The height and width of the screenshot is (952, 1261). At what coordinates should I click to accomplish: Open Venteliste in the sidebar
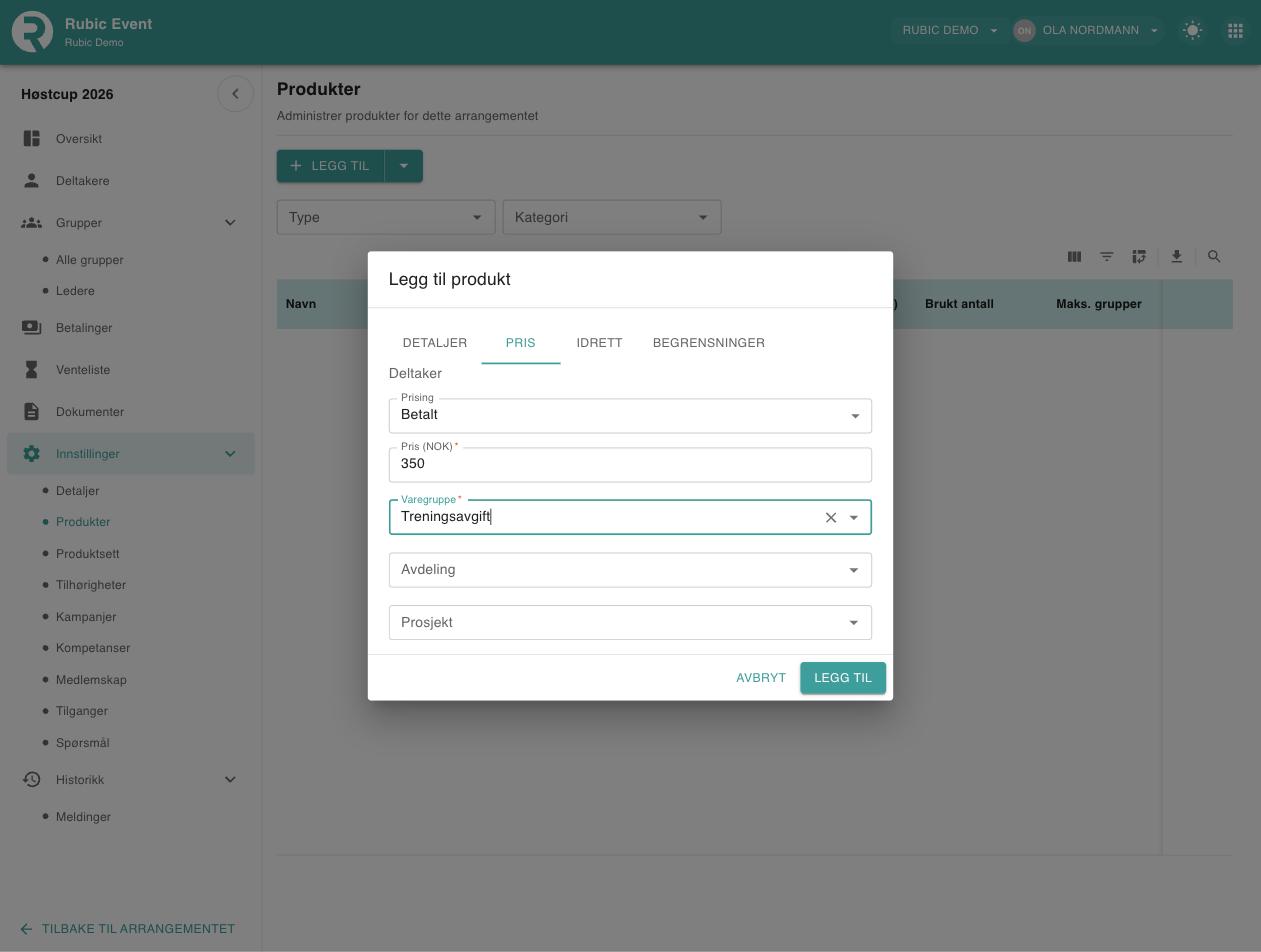click(x=130, y=370)
